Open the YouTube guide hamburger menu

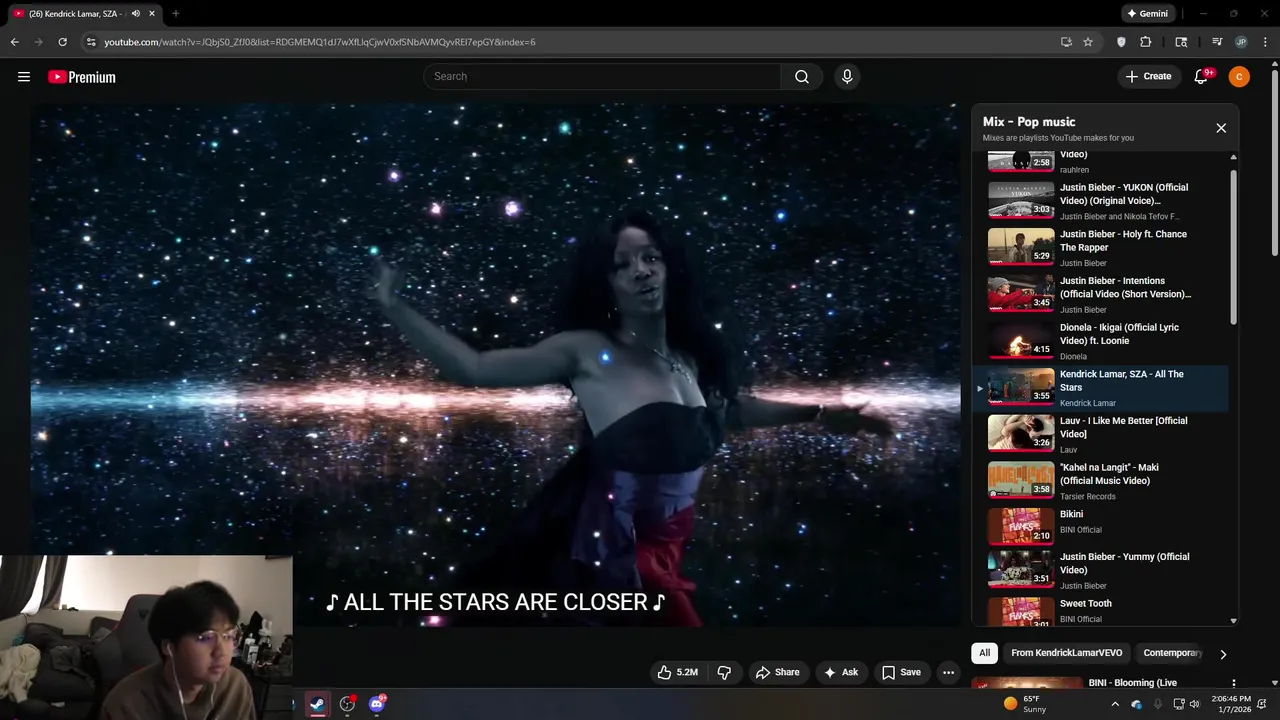(x=24, y=77)
